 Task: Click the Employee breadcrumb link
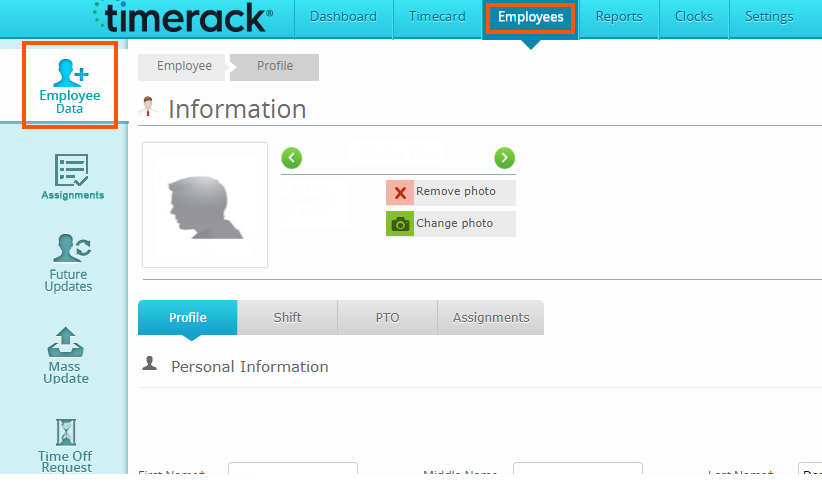pos(184,67)
